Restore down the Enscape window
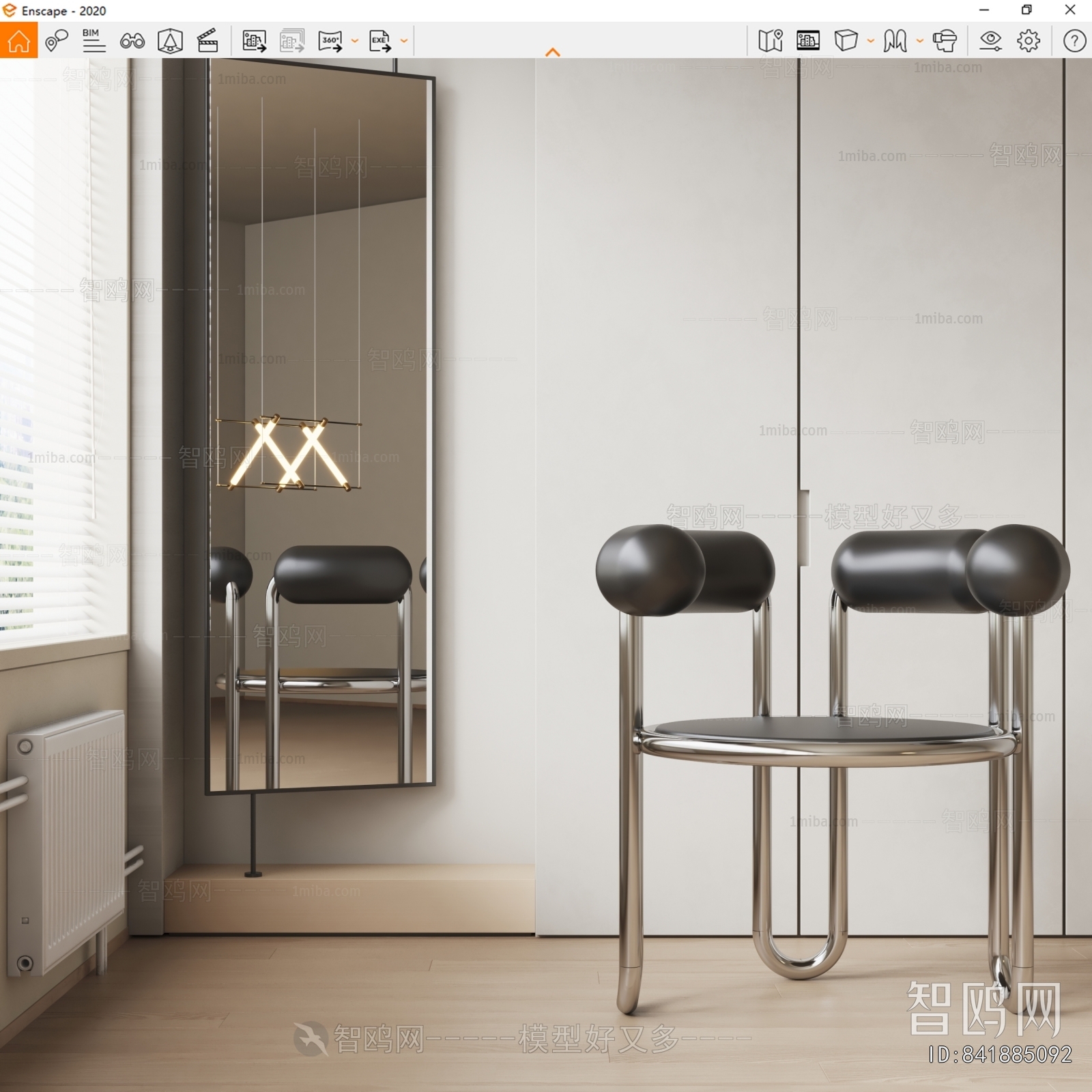This screenshot has height=1092, width=1092. 1026,10
